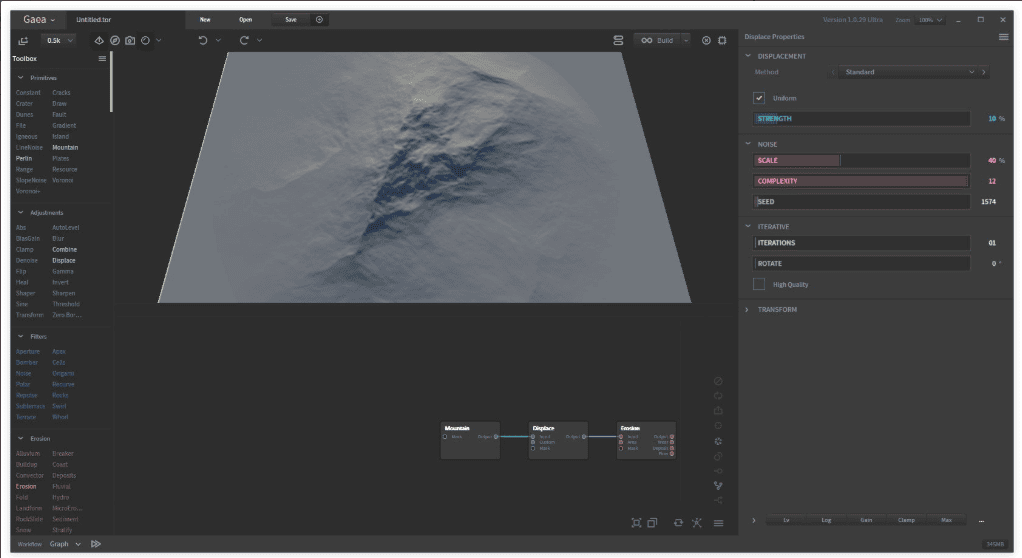The height and width of the screenshot is (558, 1022).
Task: Click the clock-style icon in viewport toolbar
Action: pos(145,40)
